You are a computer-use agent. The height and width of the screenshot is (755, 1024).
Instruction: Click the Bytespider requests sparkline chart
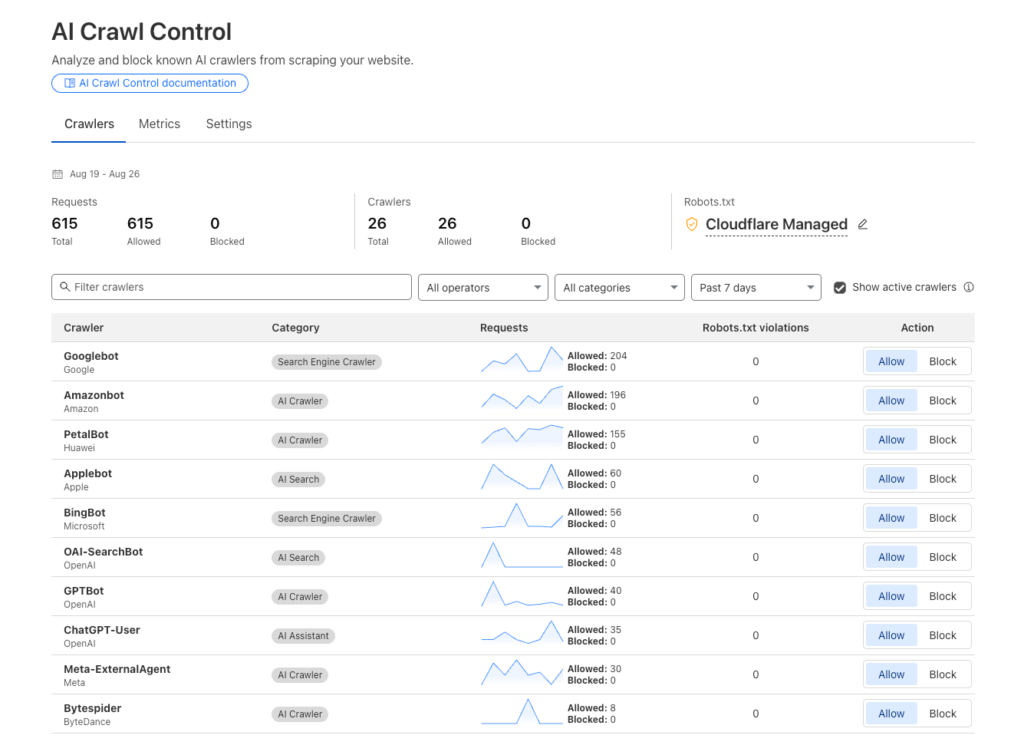[x=522, y=712]
